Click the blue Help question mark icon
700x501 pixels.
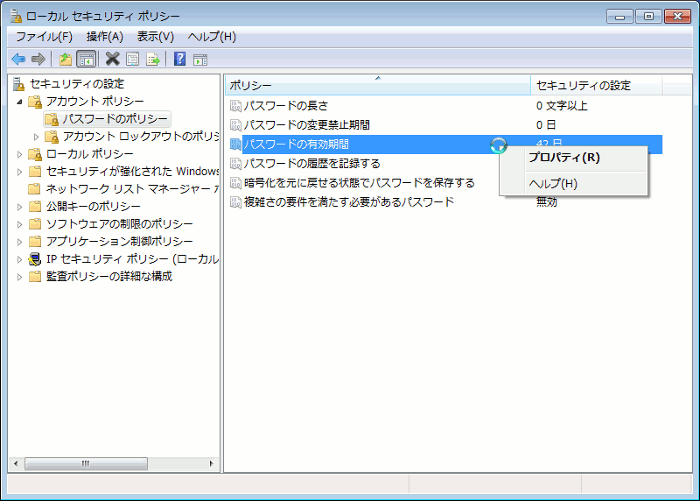pyautogui.click(x=180, y=59)
